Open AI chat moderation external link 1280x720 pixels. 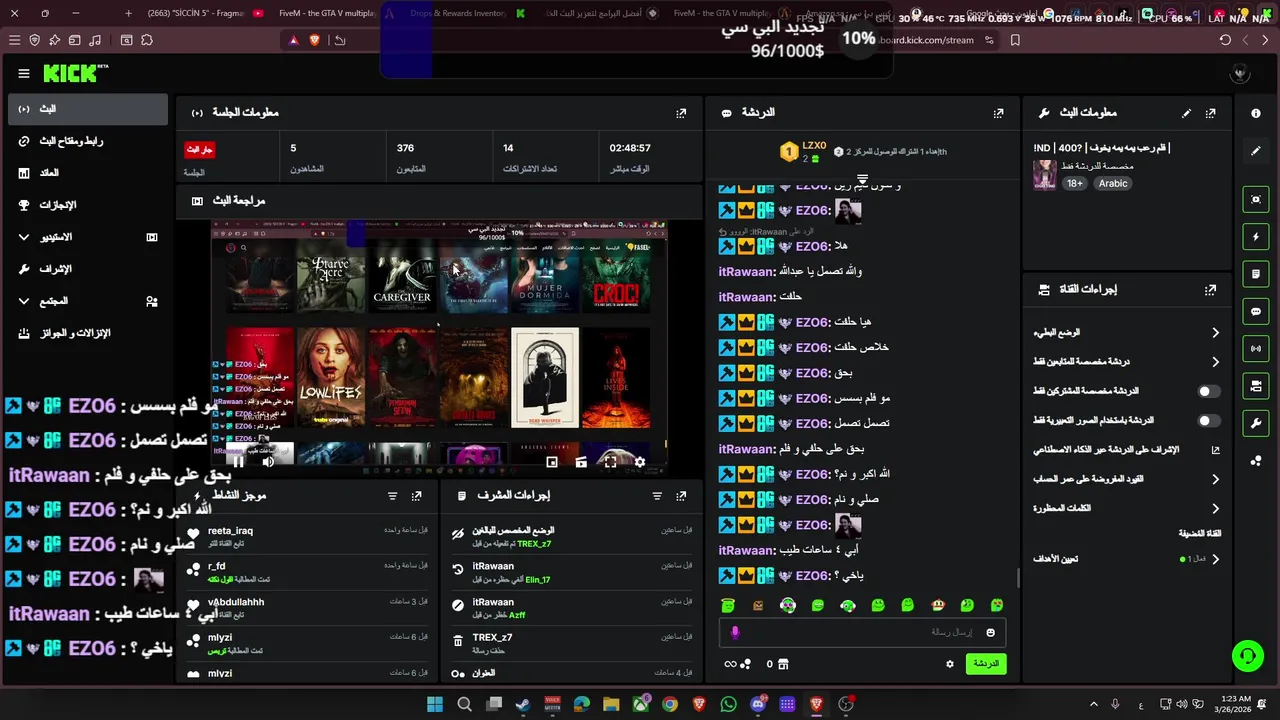pos(1215,450)
